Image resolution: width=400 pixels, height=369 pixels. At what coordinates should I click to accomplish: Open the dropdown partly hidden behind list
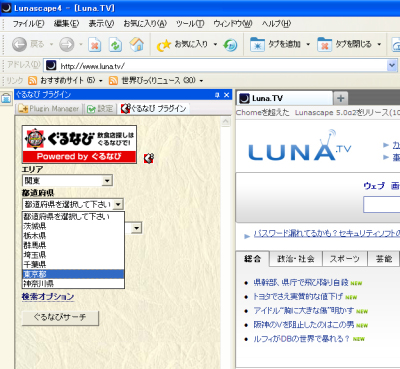tap(136, 228)
